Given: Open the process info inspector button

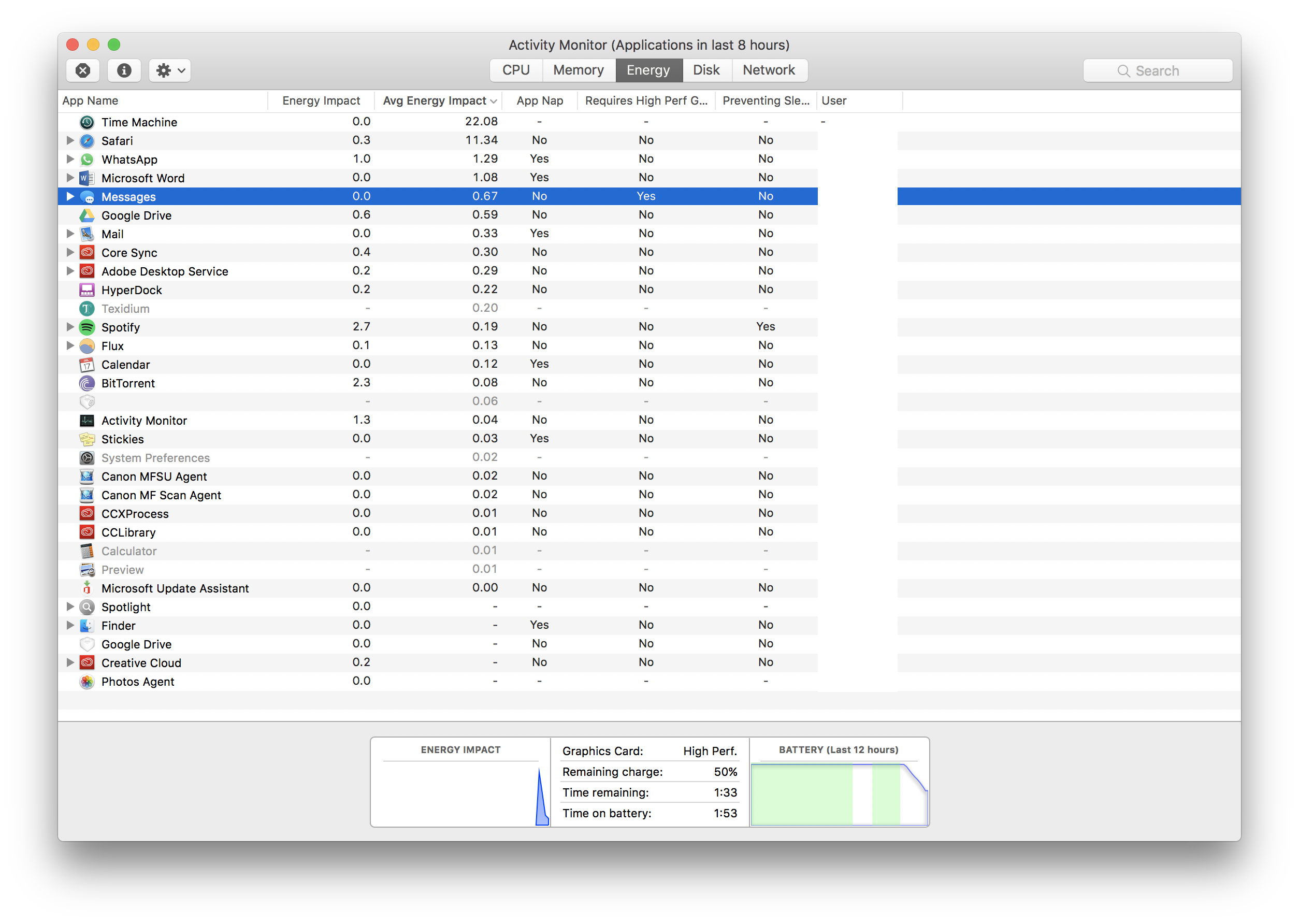Looking at the screenshot, I should (124, 70).
